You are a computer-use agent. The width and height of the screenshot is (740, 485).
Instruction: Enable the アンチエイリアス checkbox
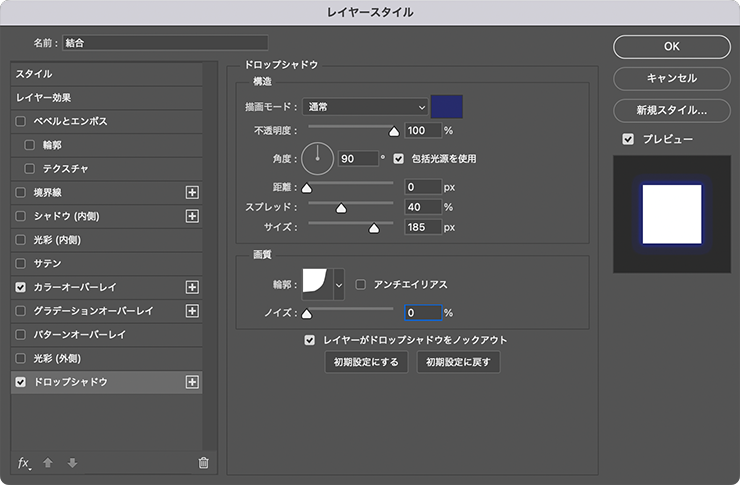[x=361, y=284]
